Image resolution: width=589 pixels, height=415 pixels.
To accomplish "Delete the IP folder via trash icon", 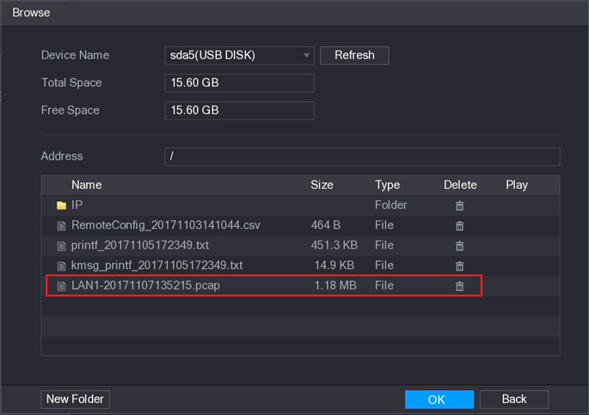I will click(459, 205).
